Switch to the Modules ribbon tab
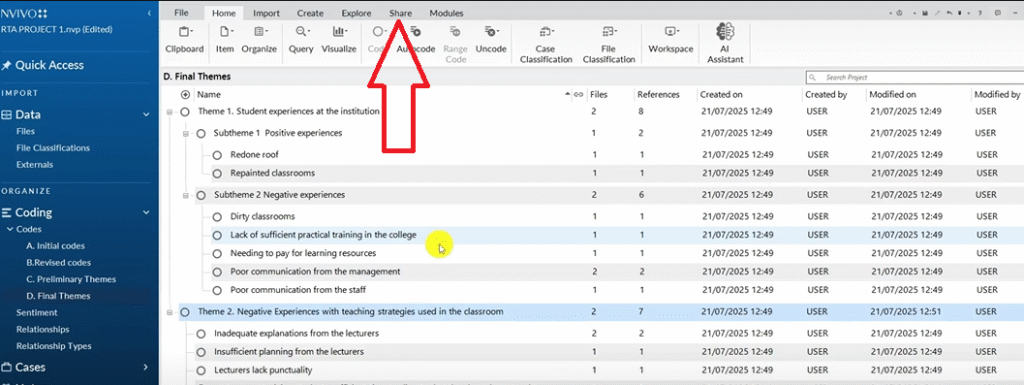The height and width of the screenshot is (385, 1024). 446,13
